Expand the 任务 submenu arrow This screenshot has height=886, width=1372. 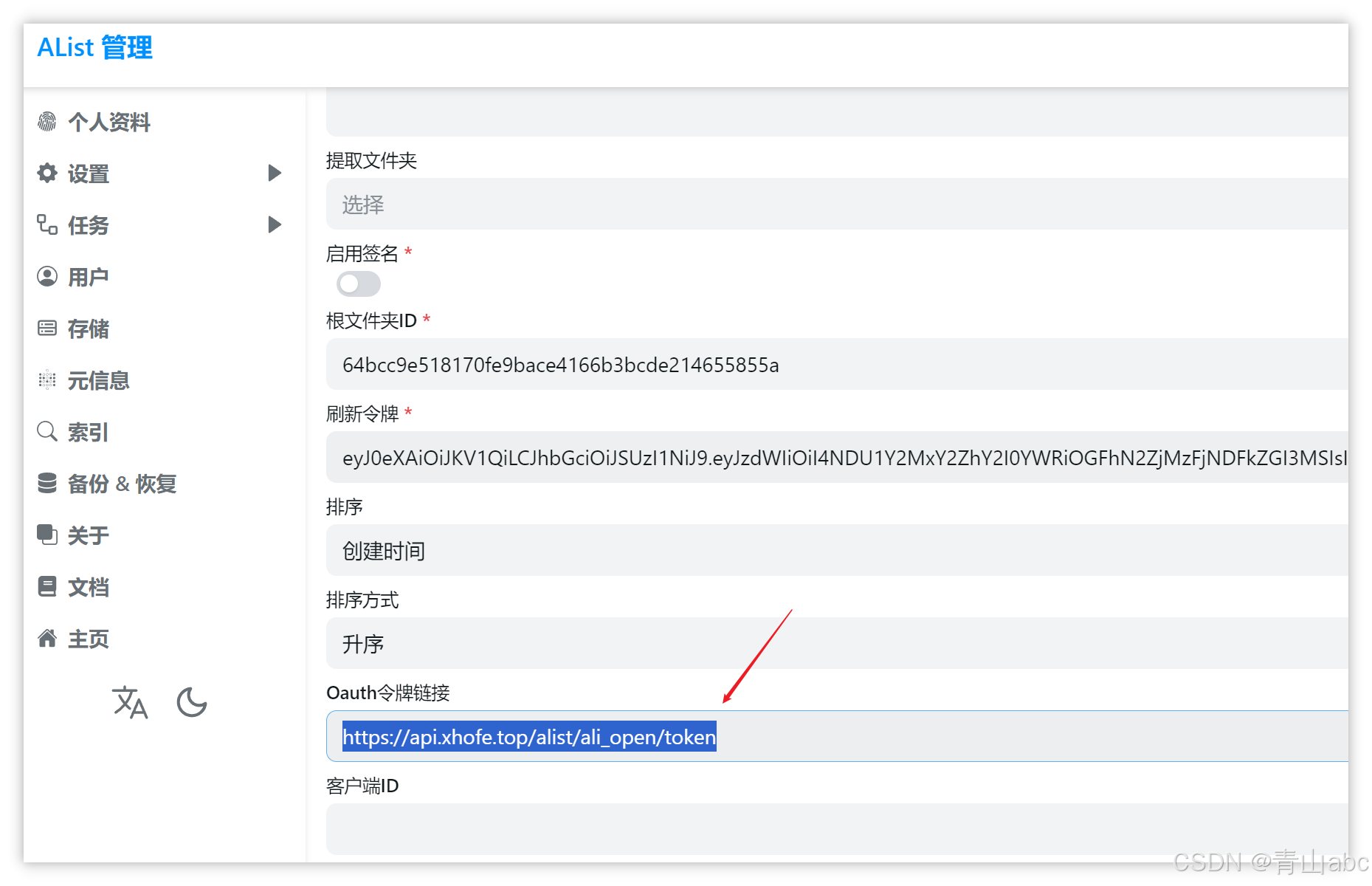tap(274, 224)
